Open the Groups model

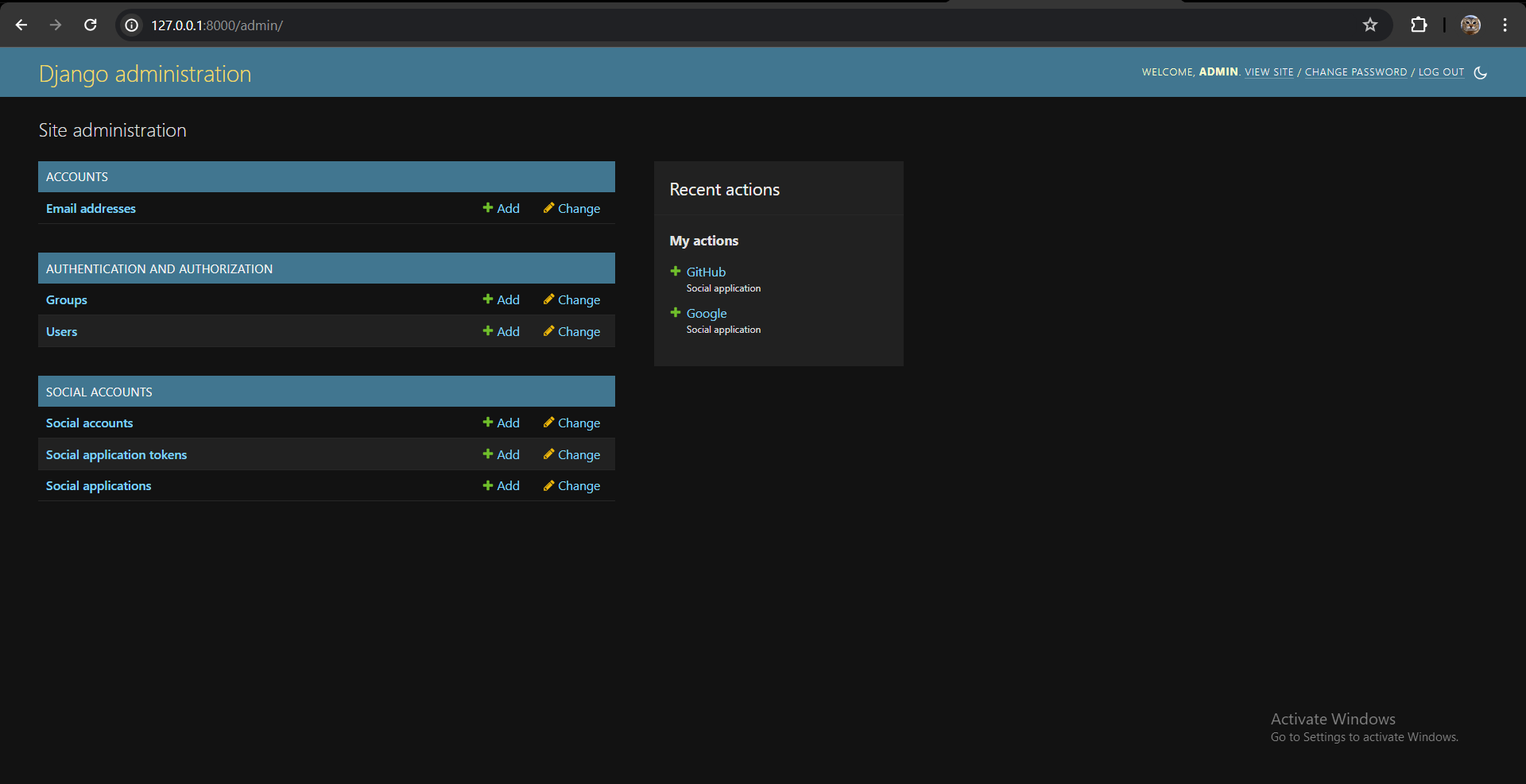pos(67,299)
